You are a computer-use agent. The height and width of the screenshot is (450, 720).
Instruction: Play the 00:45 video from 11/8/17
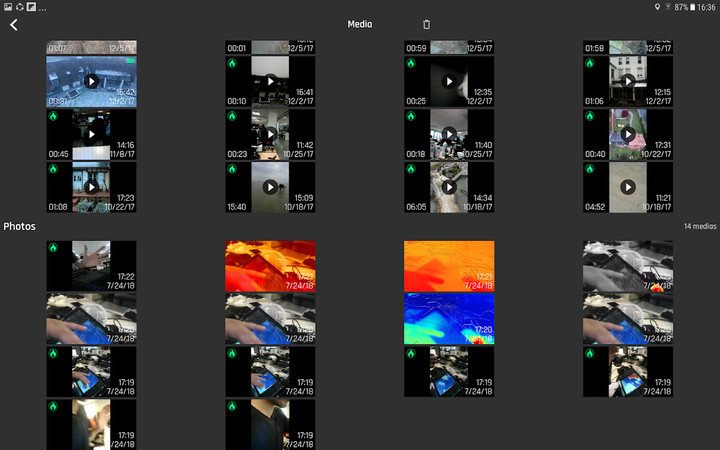pyautogui.click(x=91, y=135)
